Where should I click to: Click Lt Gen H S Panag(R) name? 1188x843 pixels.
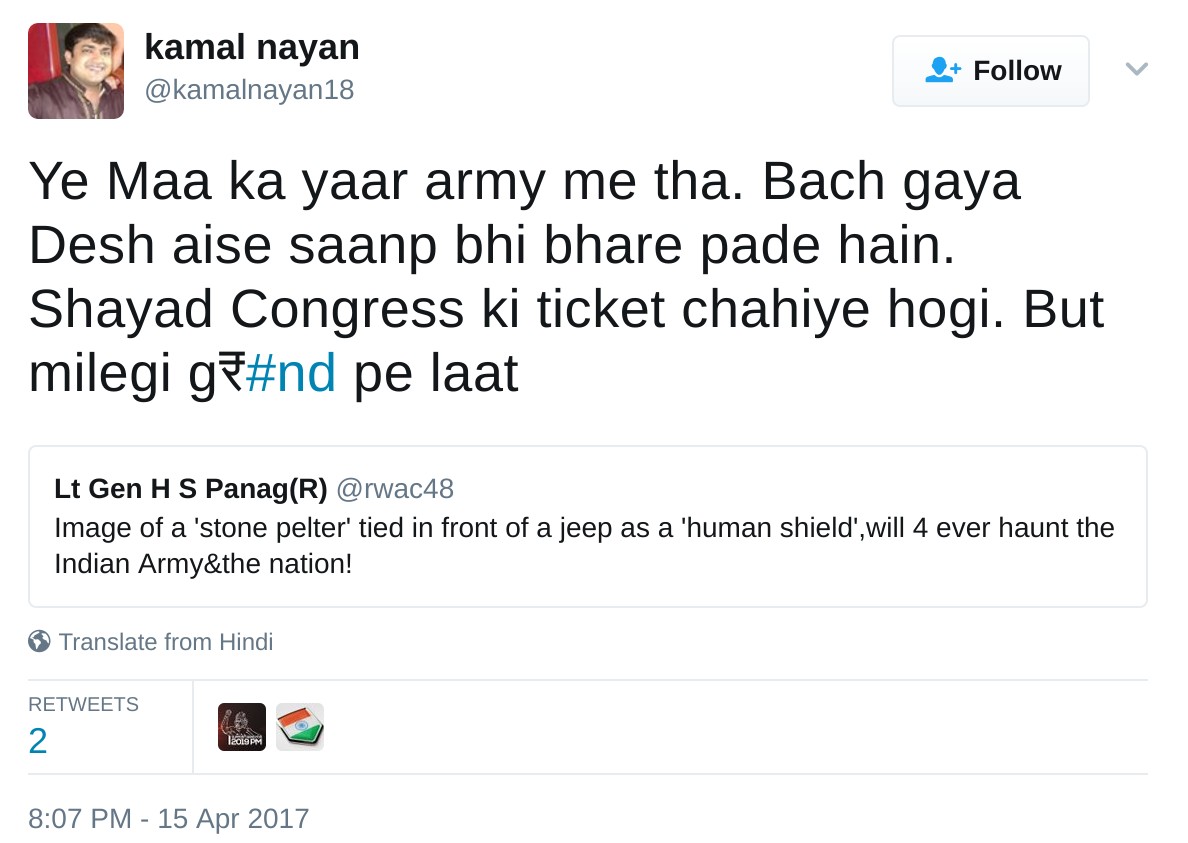coord(191,489)
